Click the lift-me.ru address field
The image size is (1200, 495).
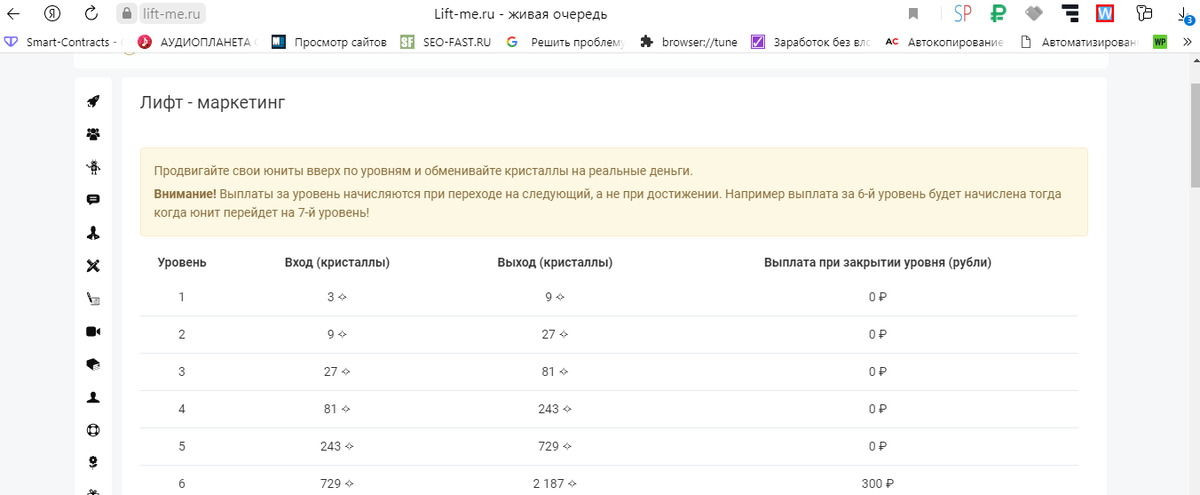(170, 14)
